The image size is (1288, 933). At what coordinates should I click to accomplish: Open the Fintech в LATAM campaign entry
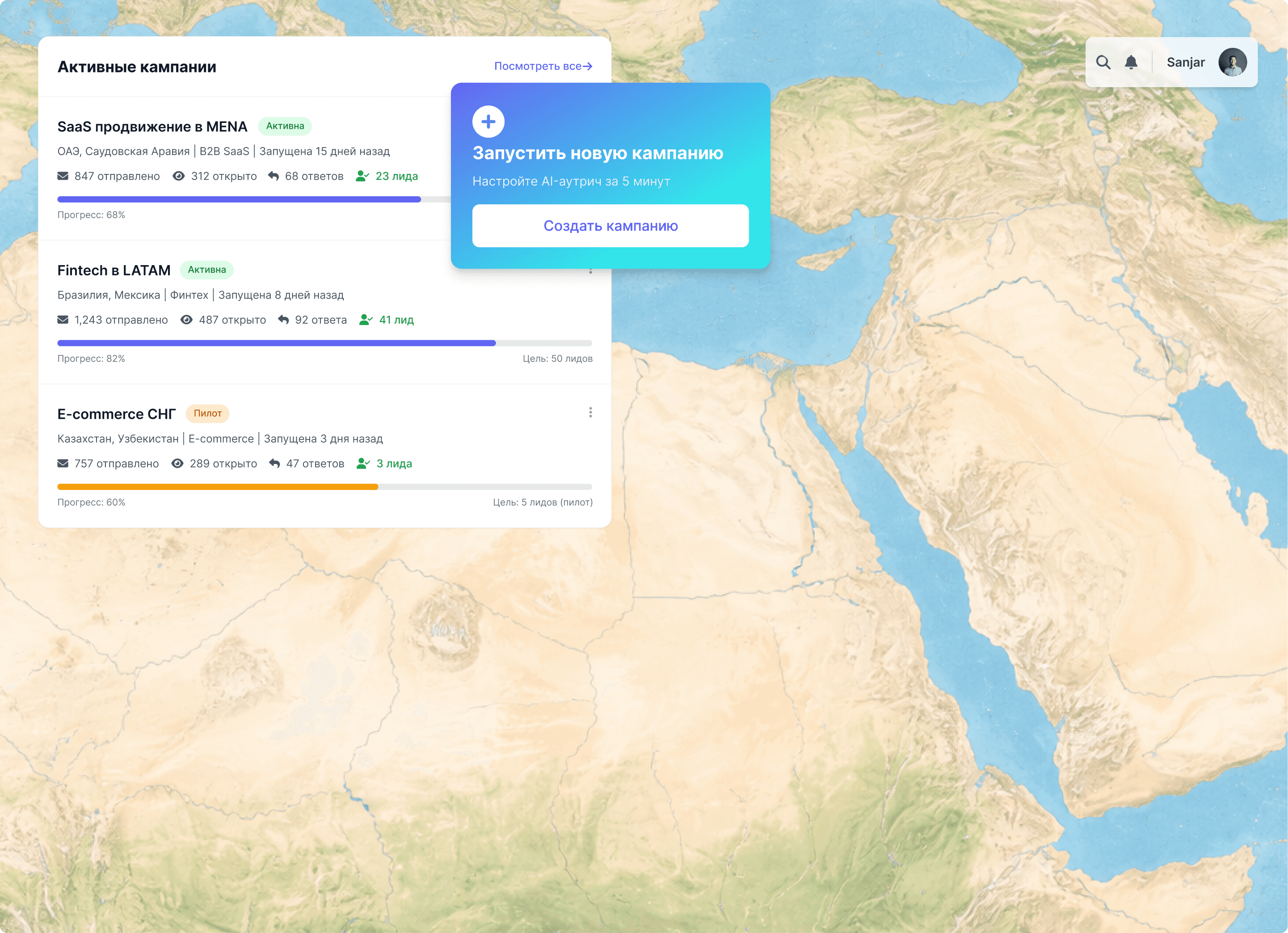114,270
